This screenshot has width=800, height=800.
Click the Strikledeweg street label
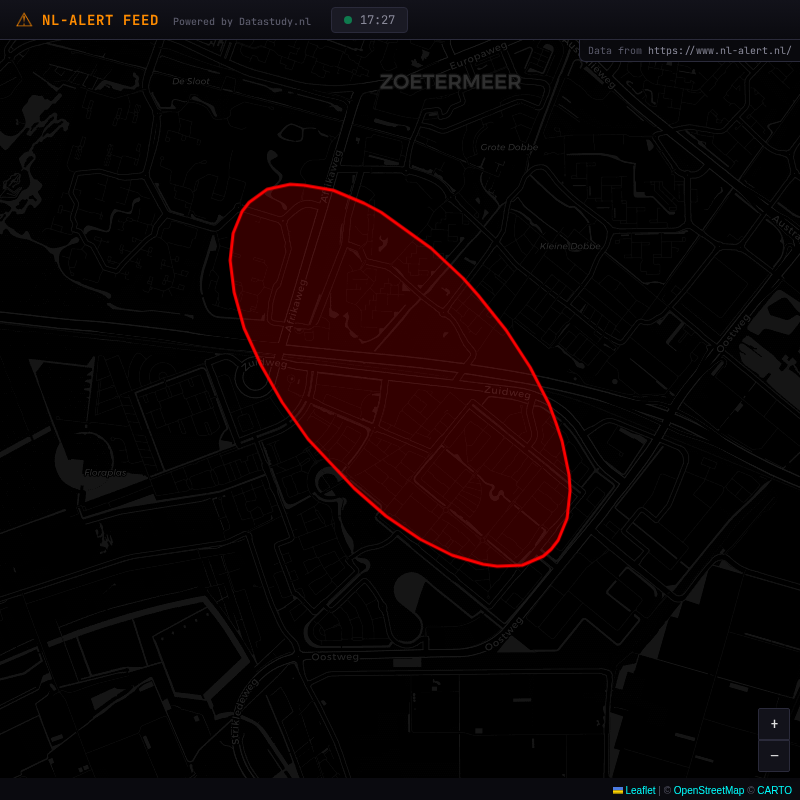coord(245,711)
